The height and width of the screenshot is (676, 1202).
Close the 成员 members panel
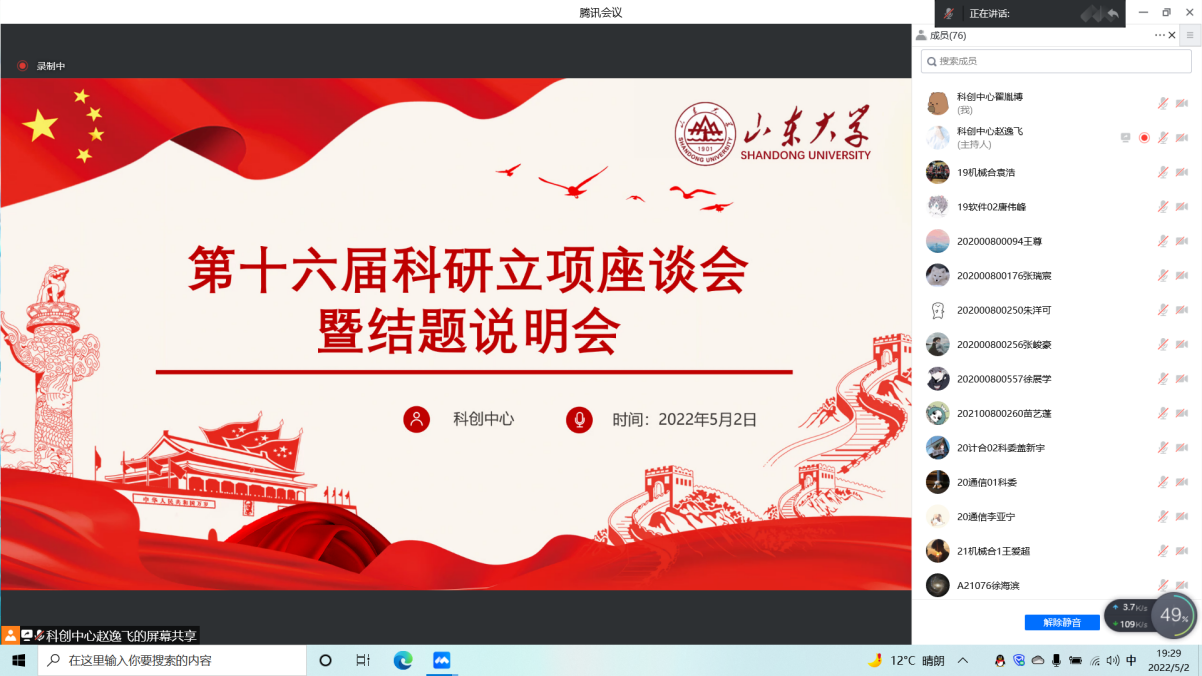click(x=1171, y=35)
